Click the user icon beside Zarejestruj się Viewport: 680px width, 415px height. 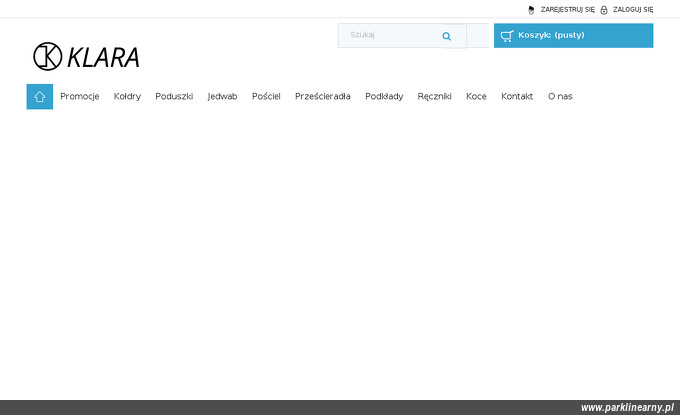[531, 10]
